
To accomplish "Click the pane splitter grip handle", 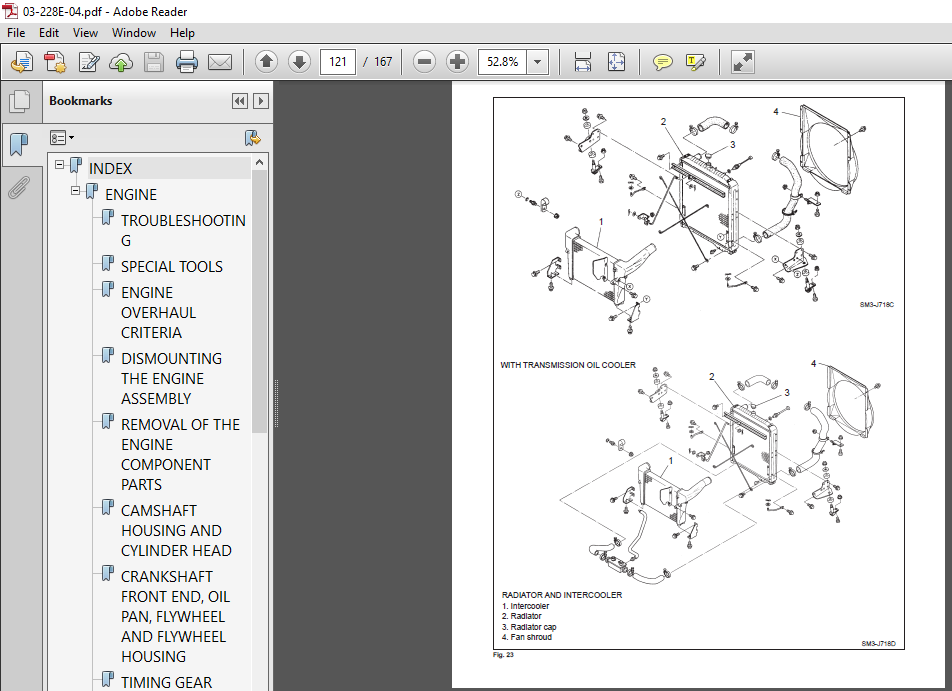I will (x=276, y=403).
